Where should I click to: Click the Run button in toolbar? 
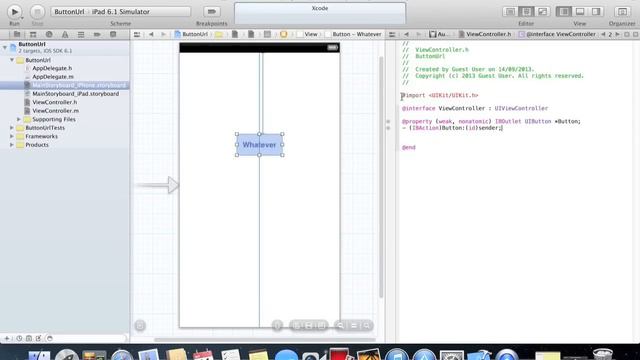tap(14, 12)
